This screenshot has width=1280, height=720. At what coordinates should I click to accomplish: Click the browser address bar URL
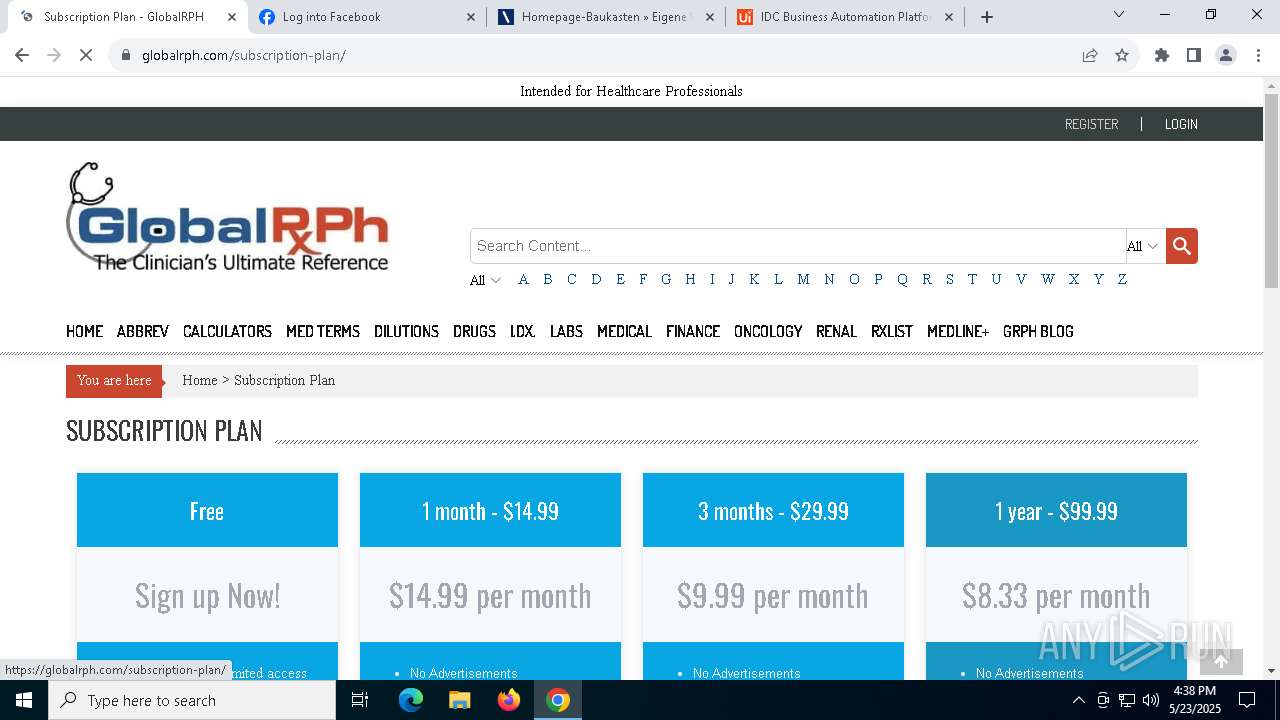pyautogui.click(x=244, y=55)
